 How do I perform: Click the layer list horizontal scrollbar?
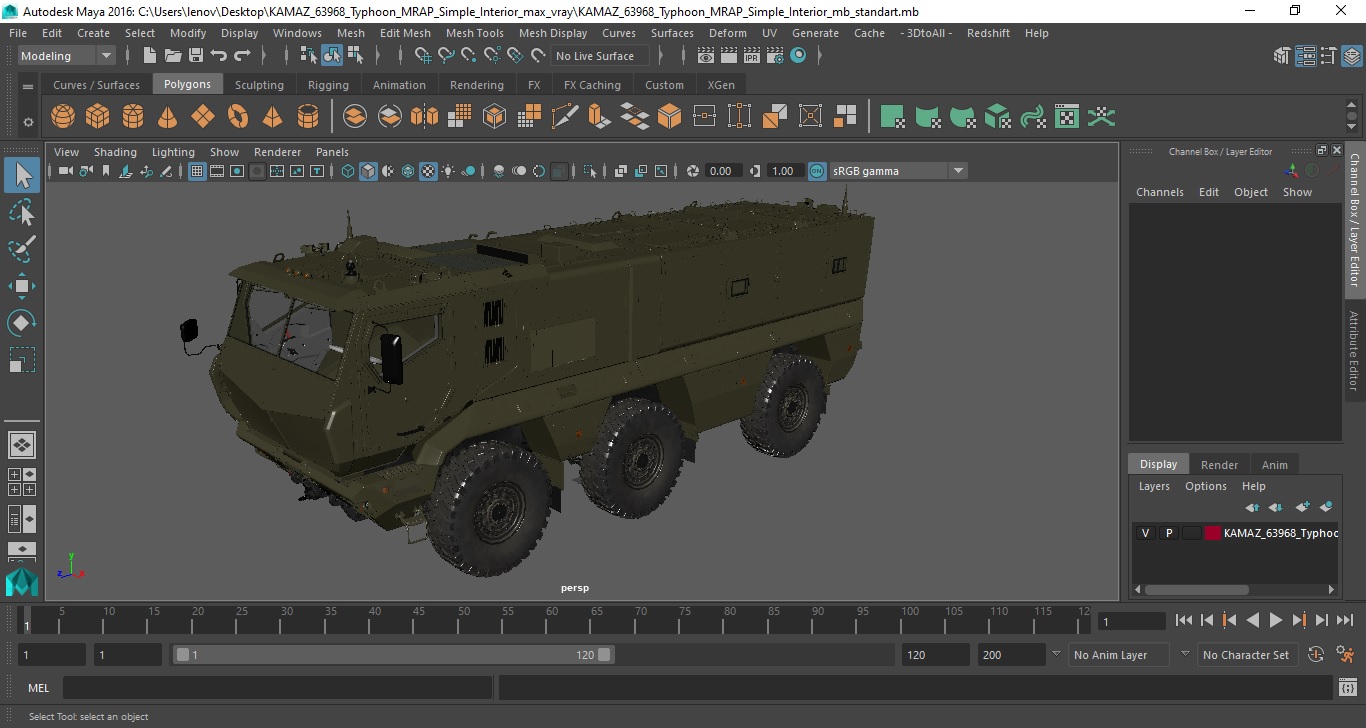click(x=1197, y=589)
